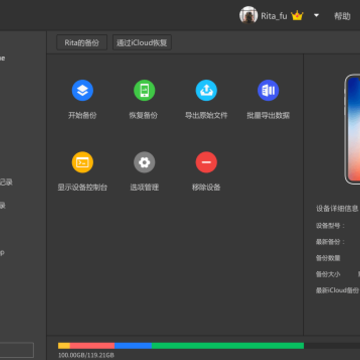360x360 pixels.
Task: Click the 备份大小 field label
Action: (328, 274)
